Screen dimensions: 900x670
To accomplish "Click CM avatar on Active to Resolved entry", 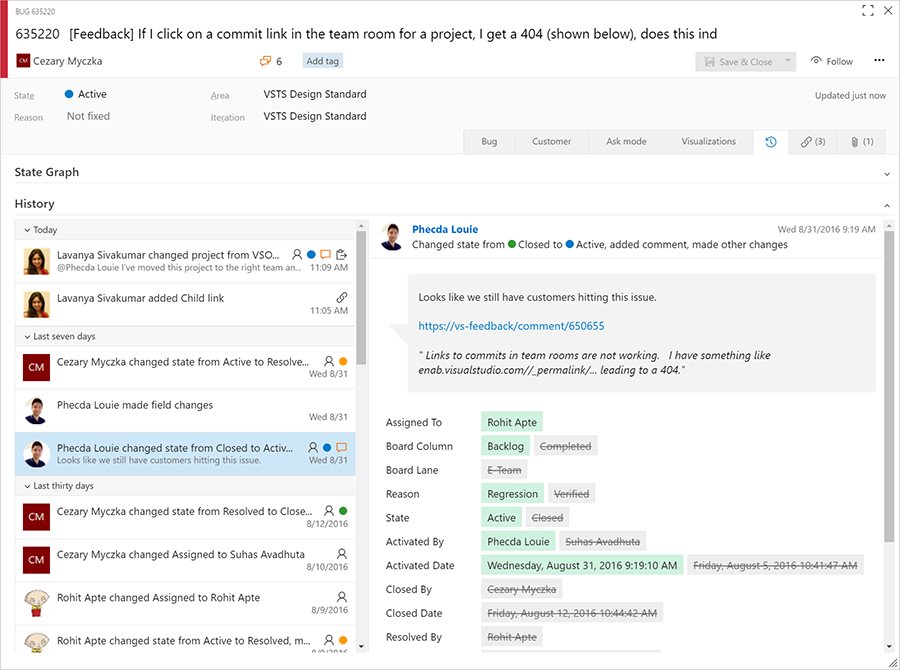I will [36, 367].
